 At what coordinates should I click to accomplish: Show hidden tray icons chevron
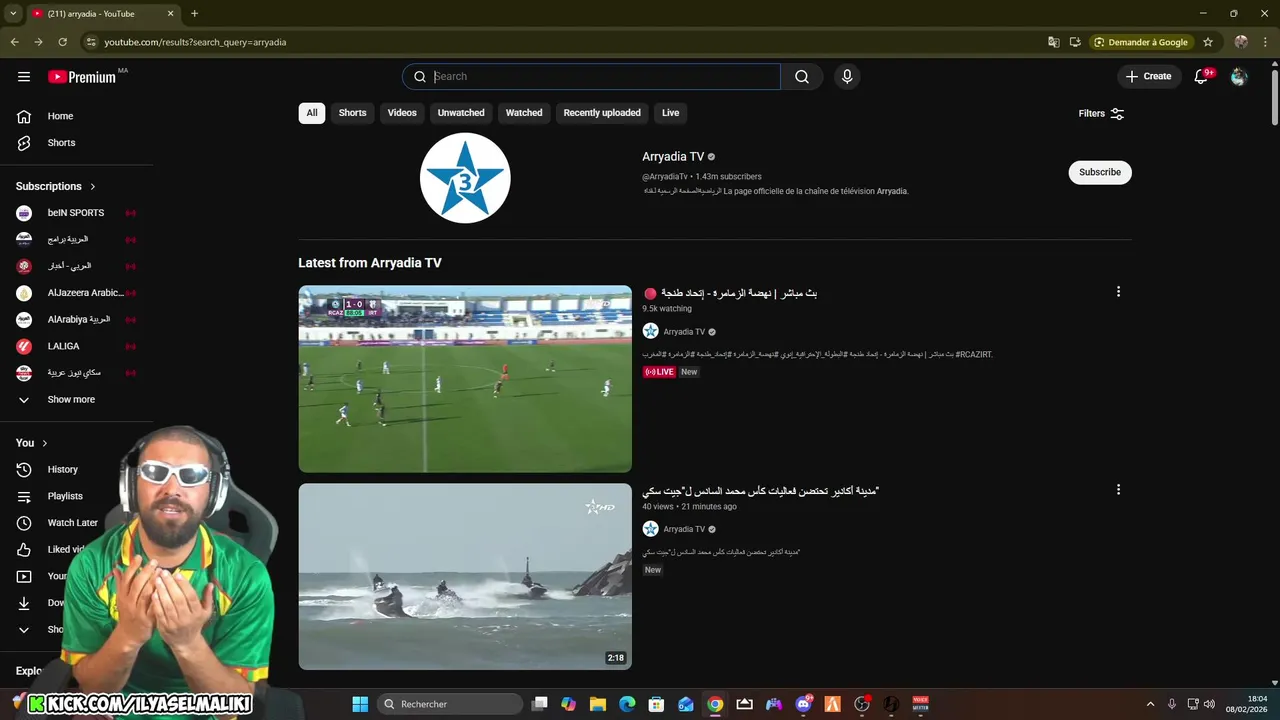(1150, 704)
